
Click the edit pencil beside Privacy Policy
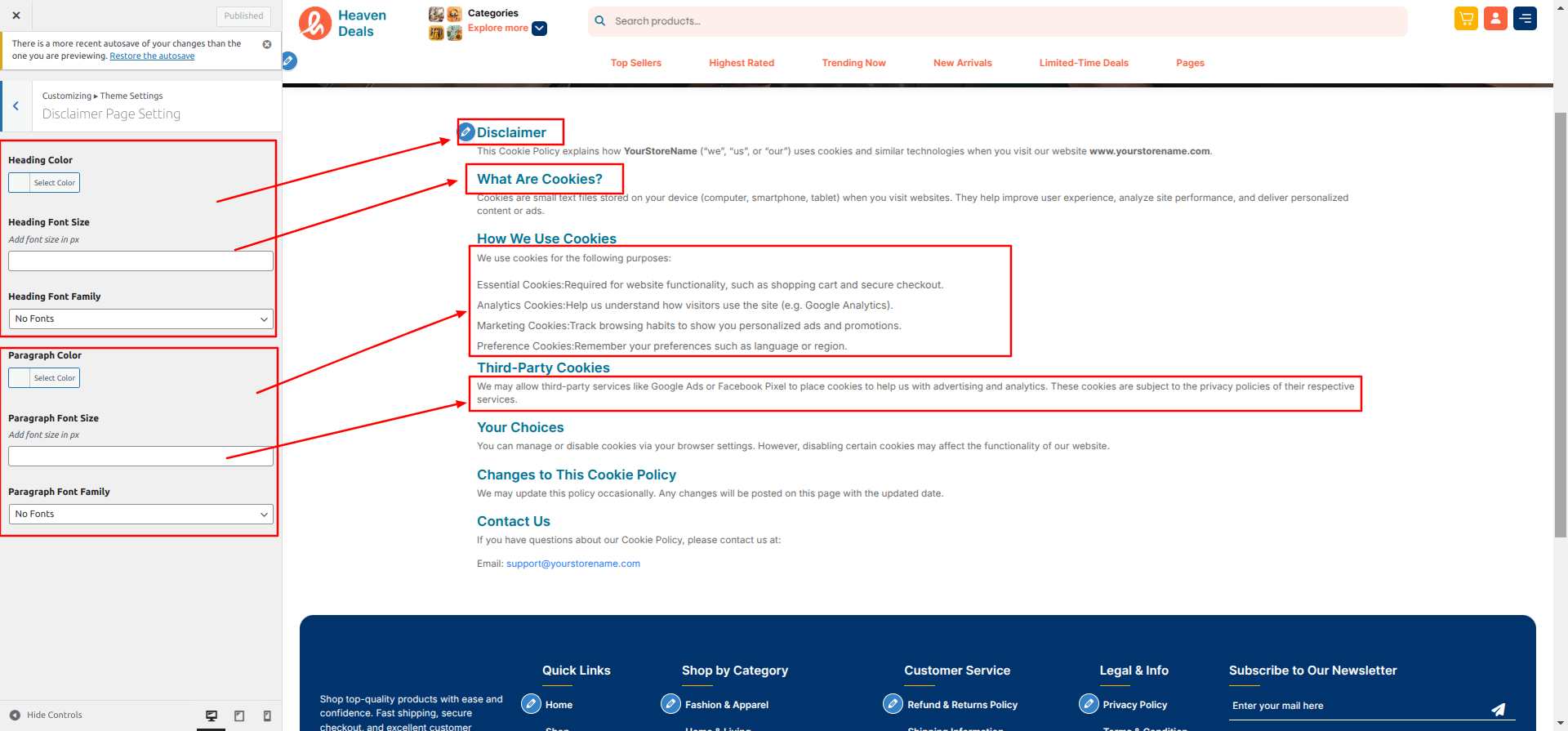(1089, 703)
